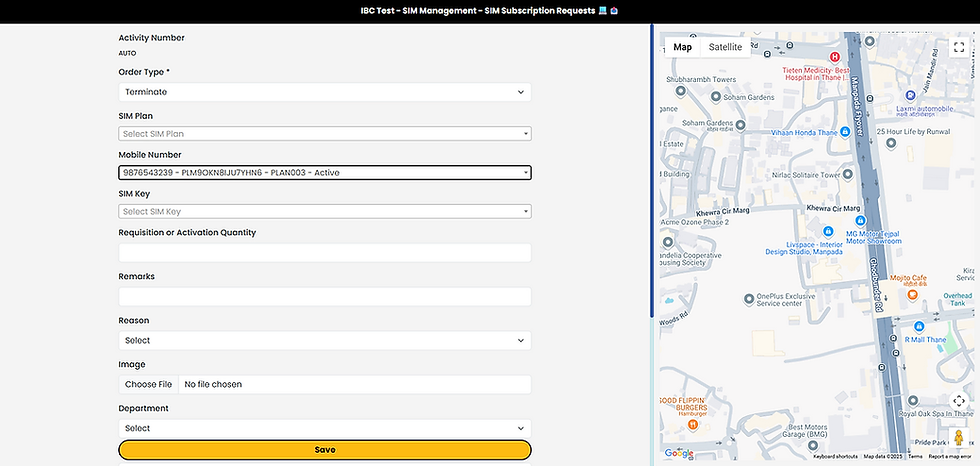Open the Mobile Number dropdown
The width and height of the screenshot is (980, 466).
click(x=325, y=173)
